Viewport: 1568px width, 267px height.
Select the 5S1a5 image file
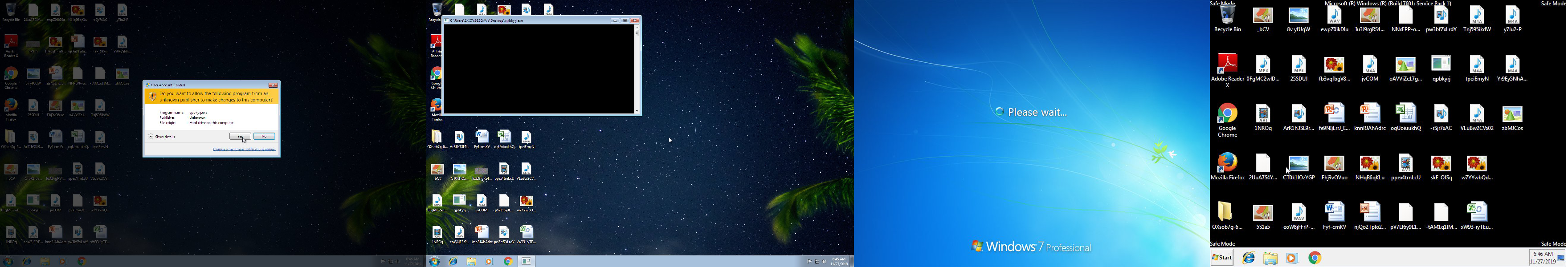pos(1263,217)
